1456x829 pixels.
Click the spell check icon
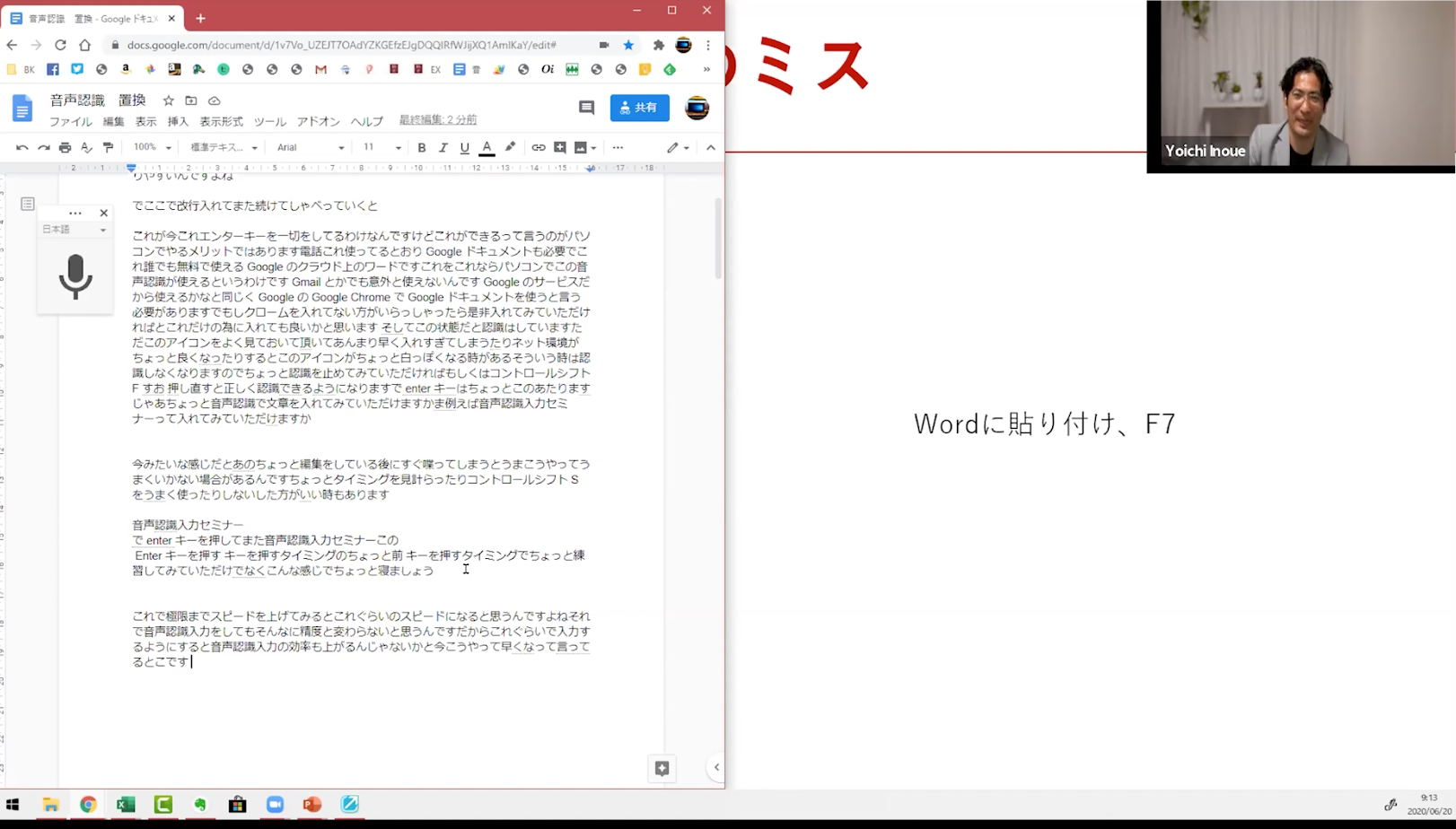click(x=87, y=148)
